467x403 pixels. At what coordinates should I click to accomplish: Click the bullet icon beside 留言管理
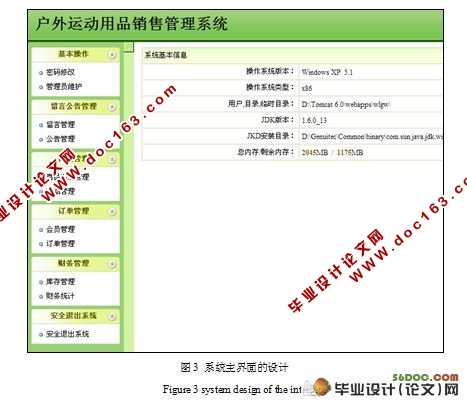pyautogui.click(x=41, y=125)
